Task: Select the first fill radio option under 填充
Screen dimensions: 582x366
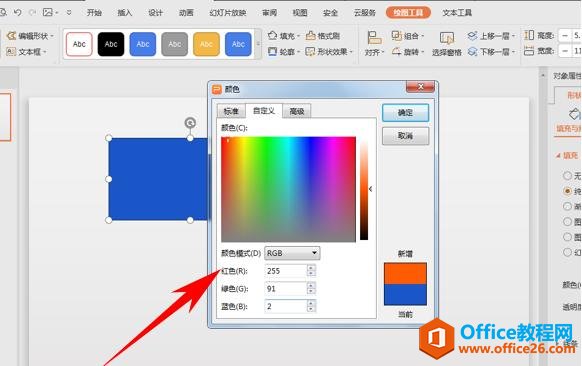Action: [567, 175]
